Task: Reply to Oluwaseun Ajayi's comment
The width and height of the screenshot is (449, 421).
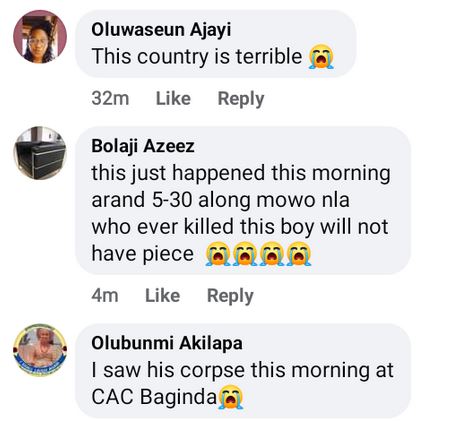Action: click(241, 99)
